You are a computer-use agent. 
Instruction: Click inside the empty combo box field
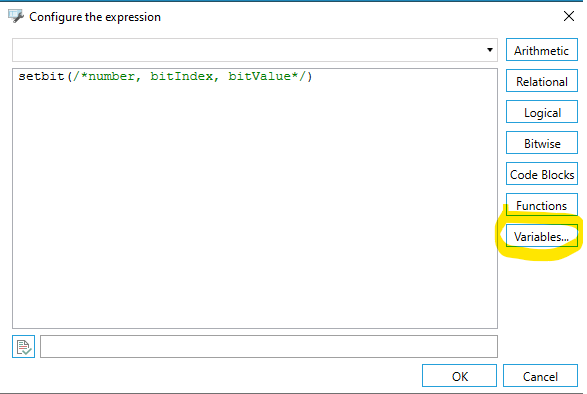[x=248, y=50]
